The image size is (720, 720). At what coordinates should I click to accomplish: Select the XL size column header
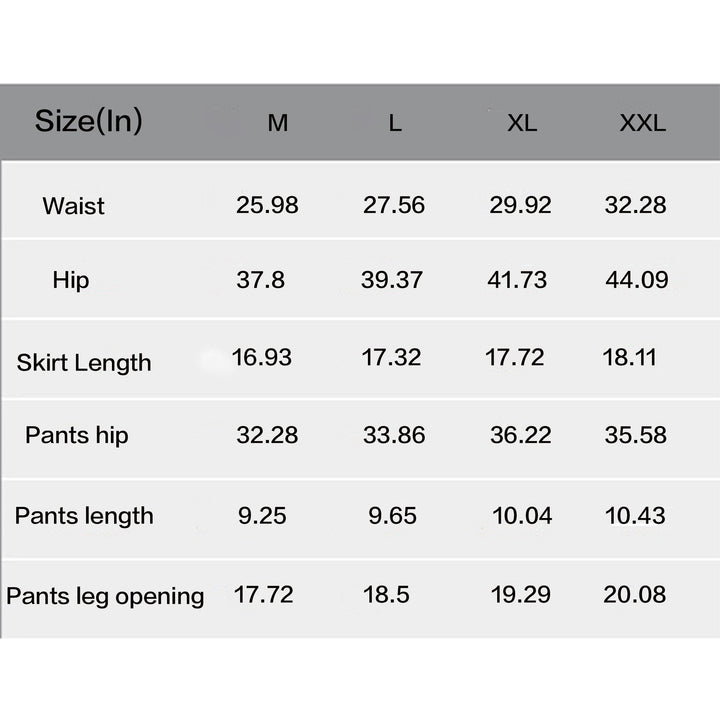click(x=522, y=123)
